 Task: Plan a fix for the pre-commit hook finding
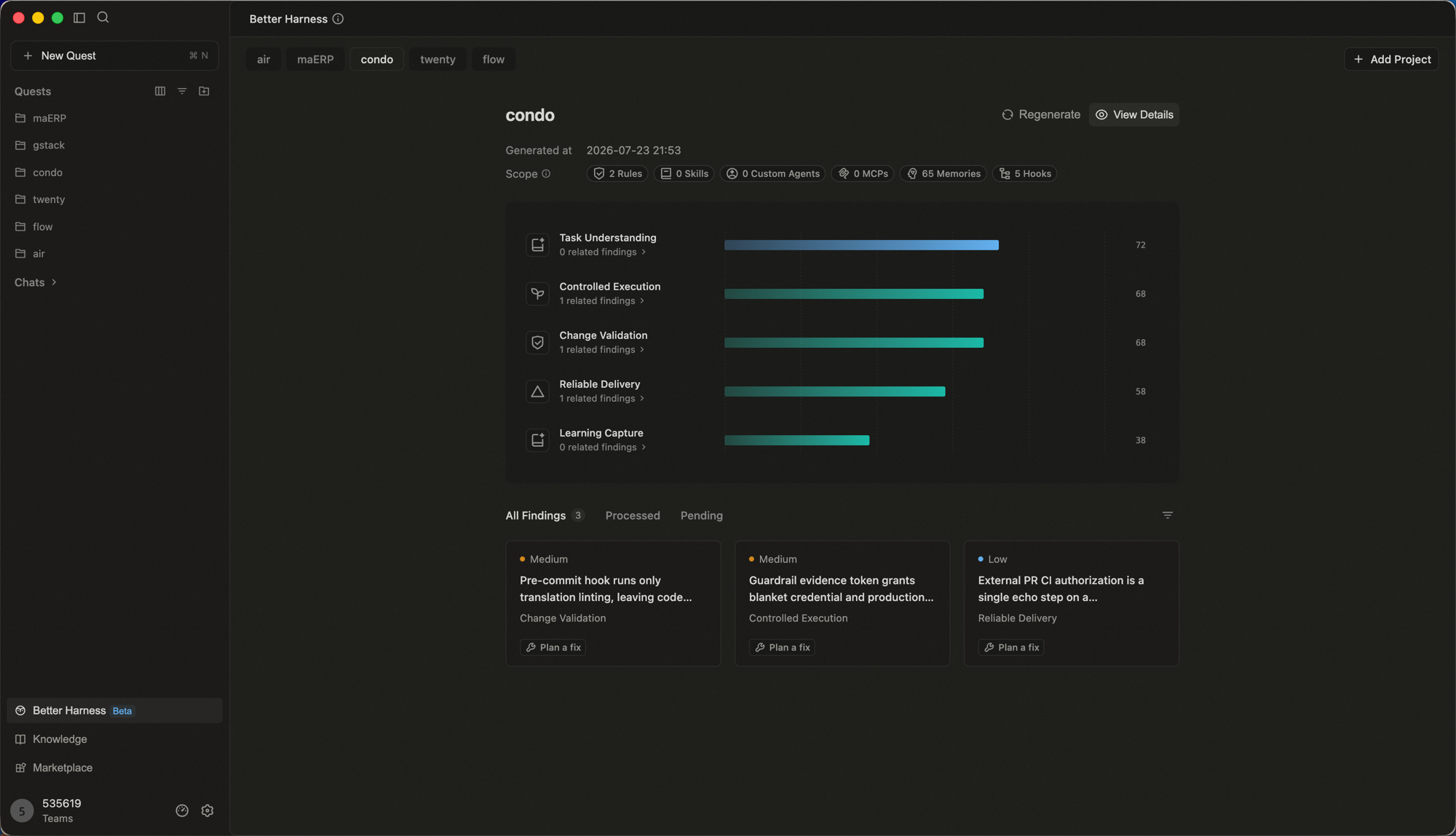553,648
